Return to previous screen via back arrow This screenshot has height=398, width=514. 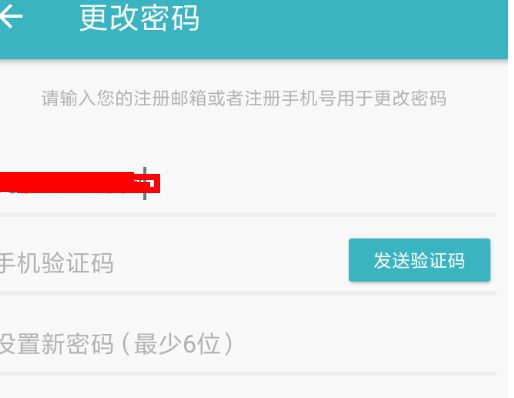click(x=11, y=16)
